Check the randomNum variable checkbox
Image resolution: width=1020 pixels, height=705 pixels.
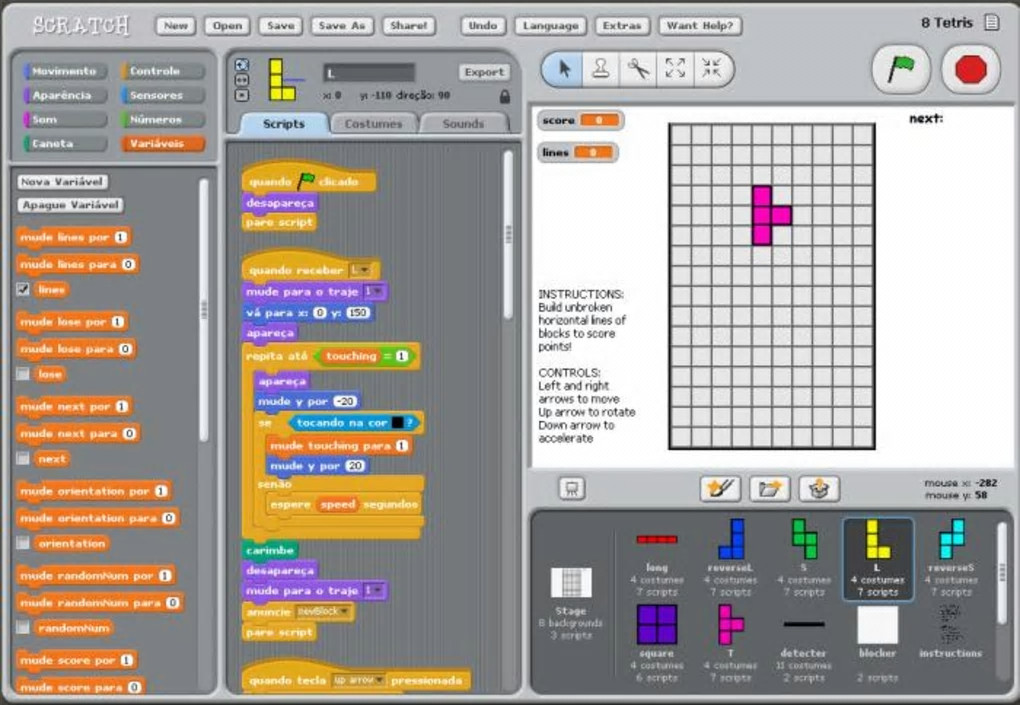(x=23, y=628)
